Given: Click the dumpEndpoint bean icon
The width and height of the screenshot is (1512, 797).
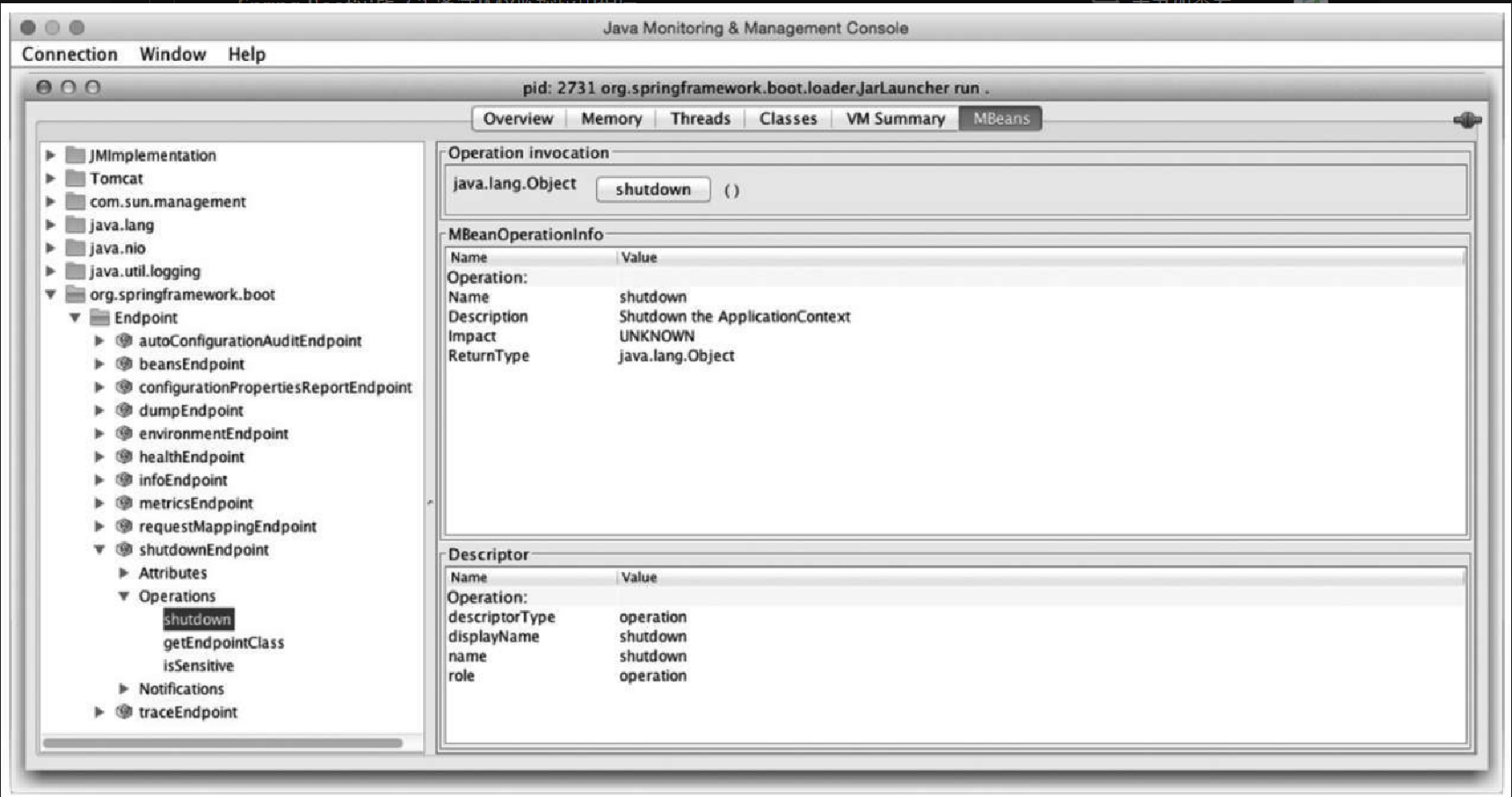Looking at the screenshot, I should click(124, 410).
